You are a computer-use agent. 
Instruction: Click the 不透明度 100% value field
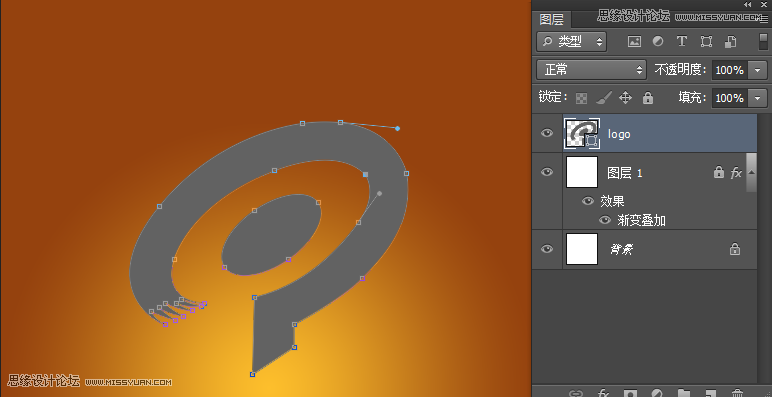click(x=730, y=70)
